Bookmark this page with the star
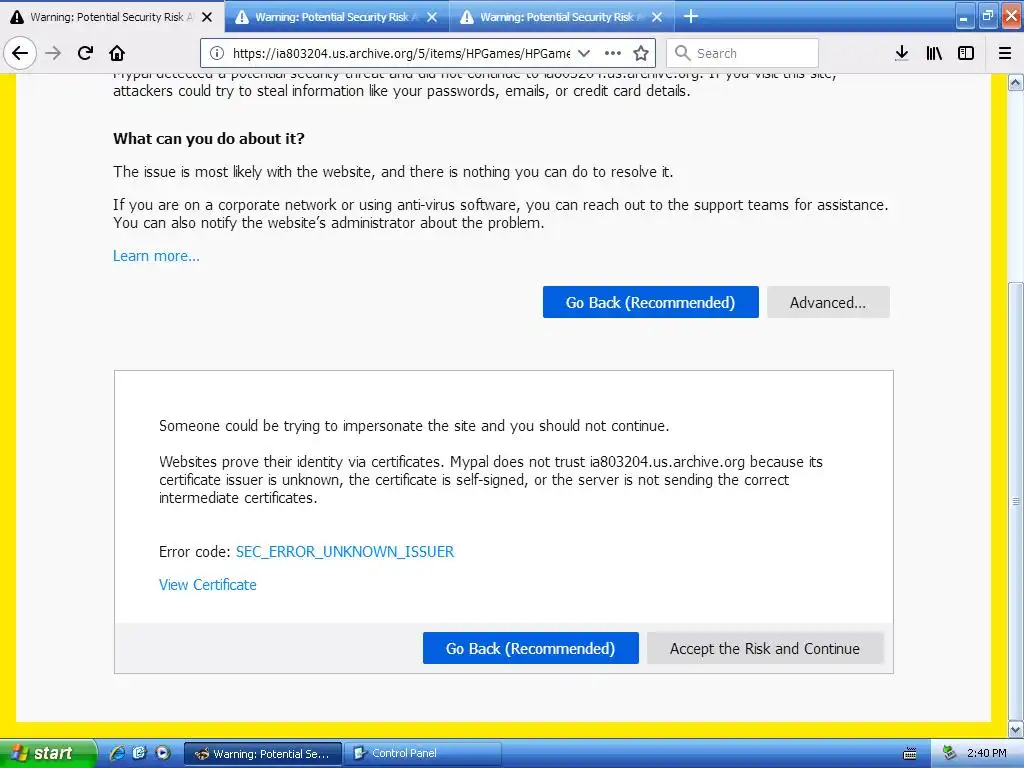 [641, 53]
